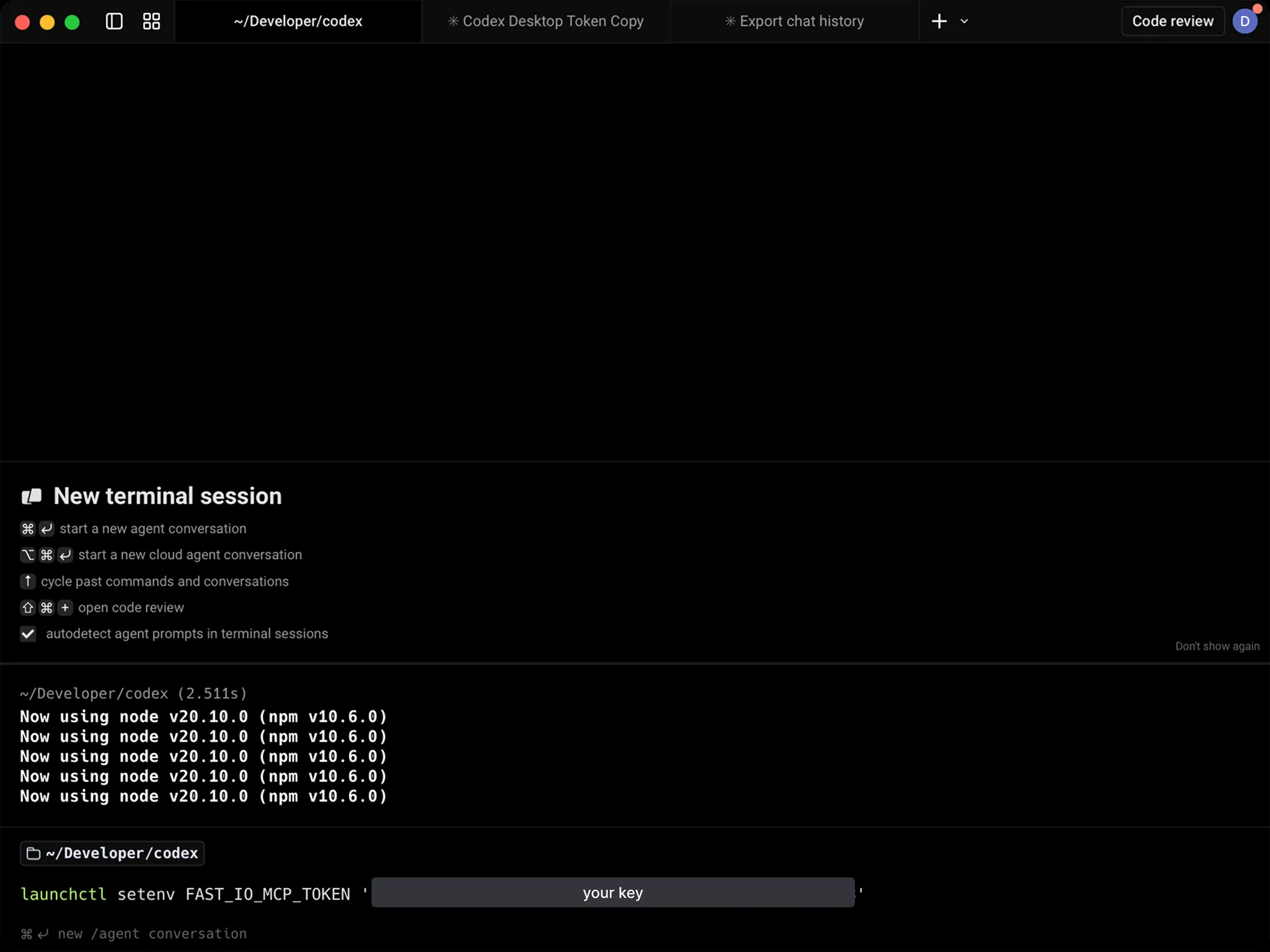Click the shift key icon in code review shortcut
This screenshot has height=952, width=1270.
coord(27,607)
